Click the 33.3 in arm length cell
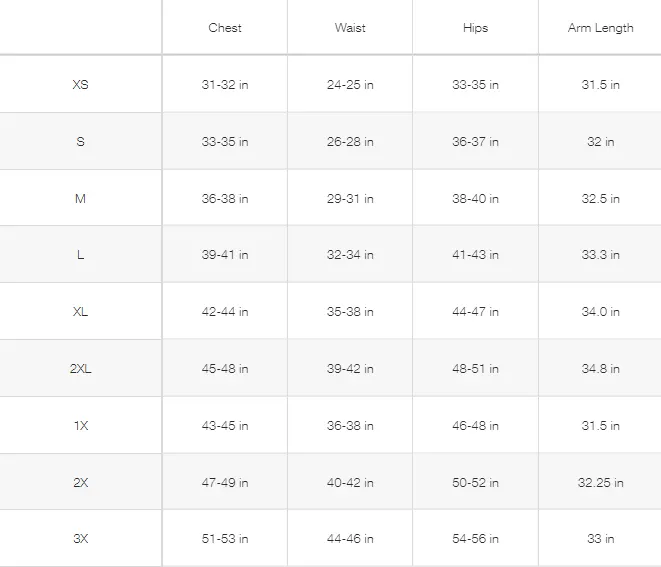Image resolution: width=661 pixels, height=567 pixels. (600, 255)
